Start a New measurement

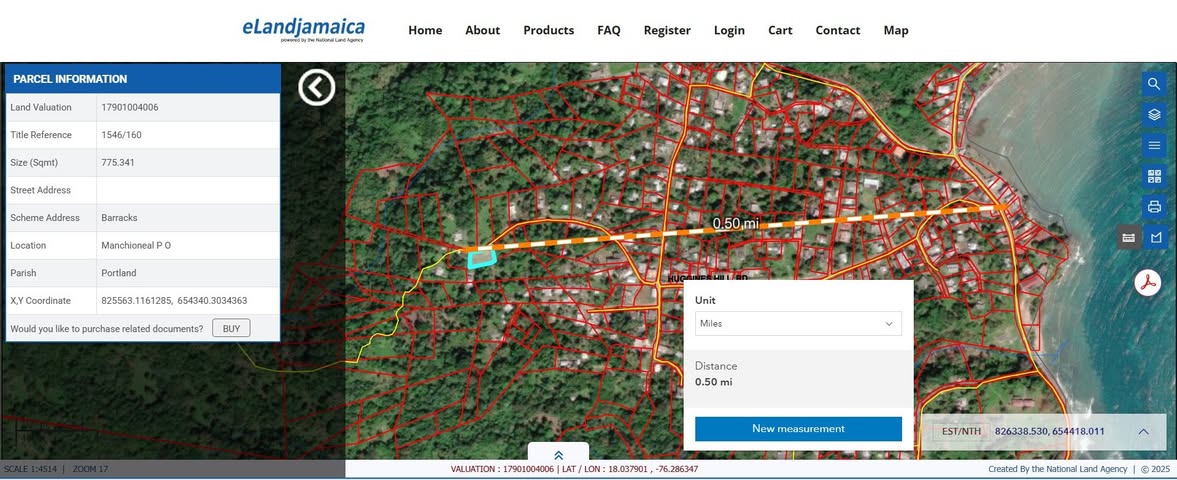(798, 429)
